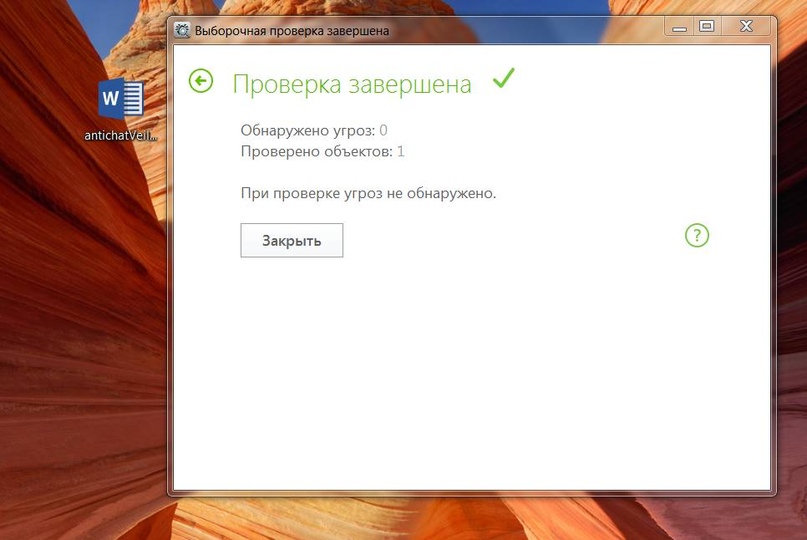
Task: Click the bottom border of the scan window
Action: [470, 492]
